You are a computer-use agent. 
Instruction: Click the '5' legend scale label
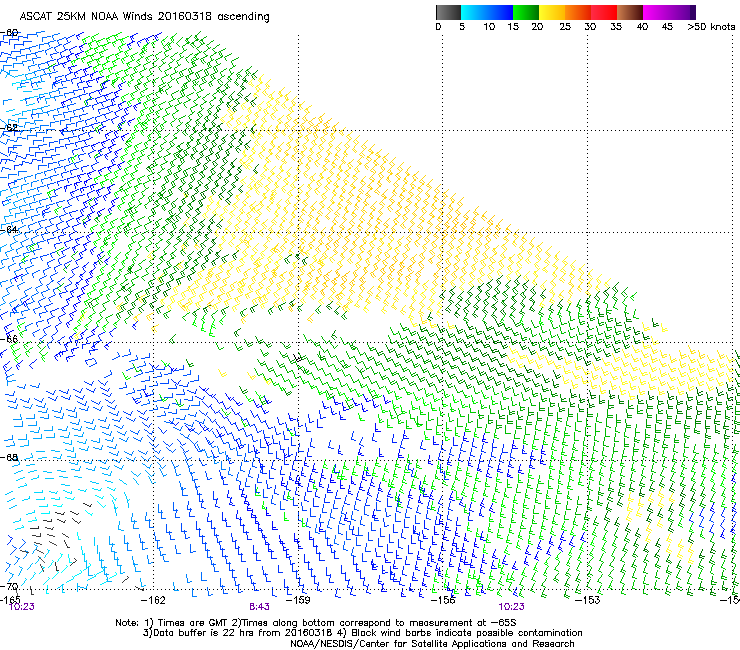coord(462,27)
